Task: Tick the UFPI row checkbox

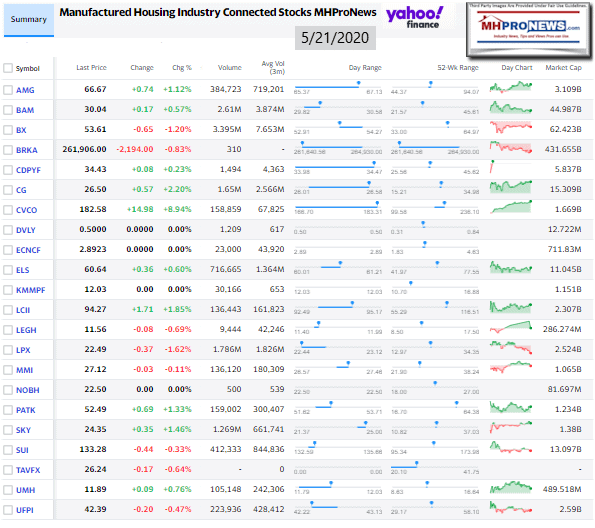Action: pos(8,510)
